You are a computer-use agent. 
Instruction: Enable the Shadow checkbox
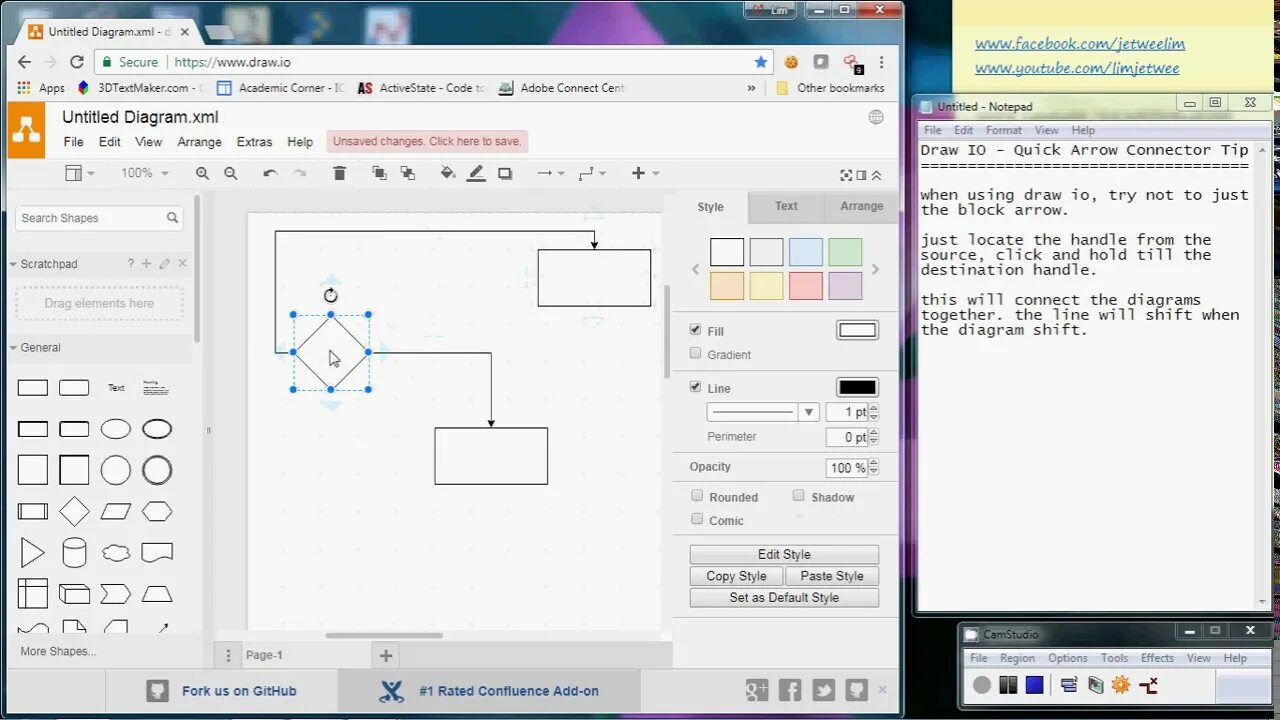pos(798,495)
